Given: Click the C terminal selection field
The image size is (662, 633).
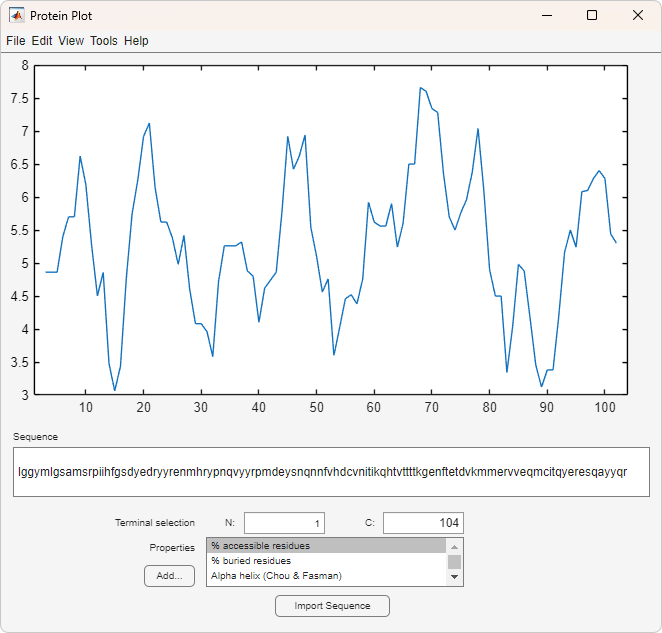Looking at the screenshot, I should pos(423,523).
